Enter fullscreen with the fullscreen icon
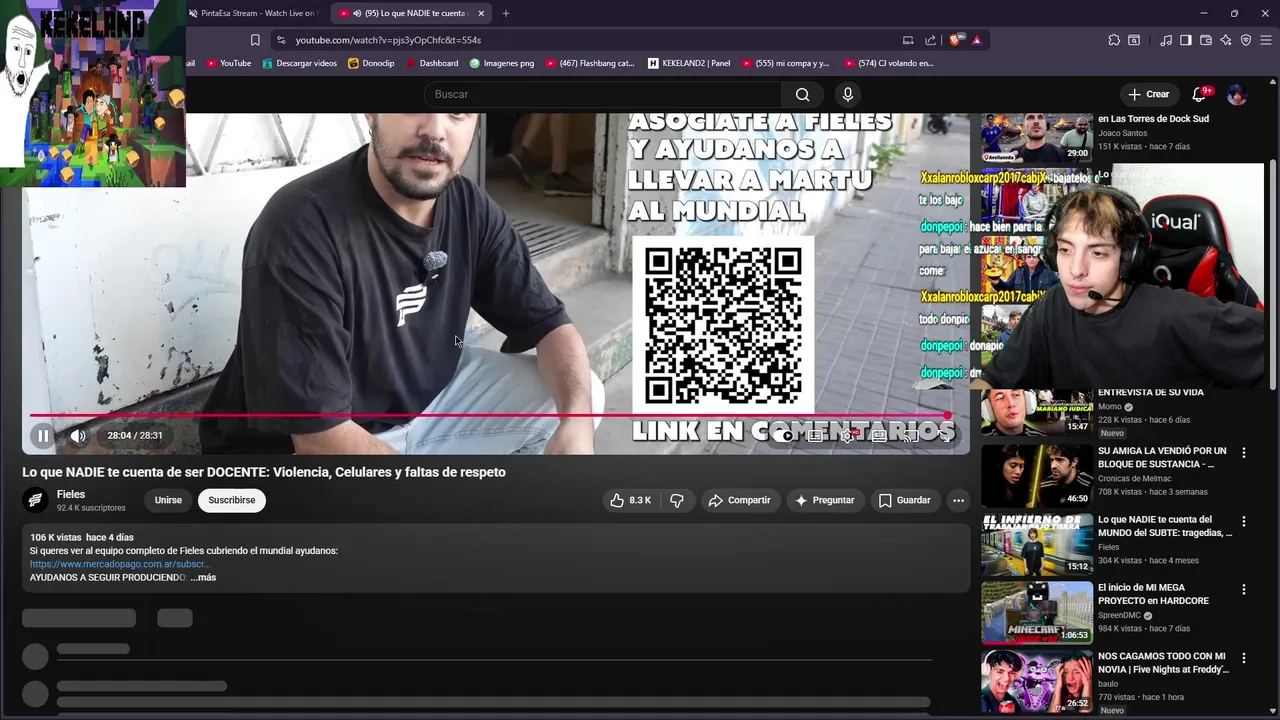 pyautogui.click(x=943, y=436)
